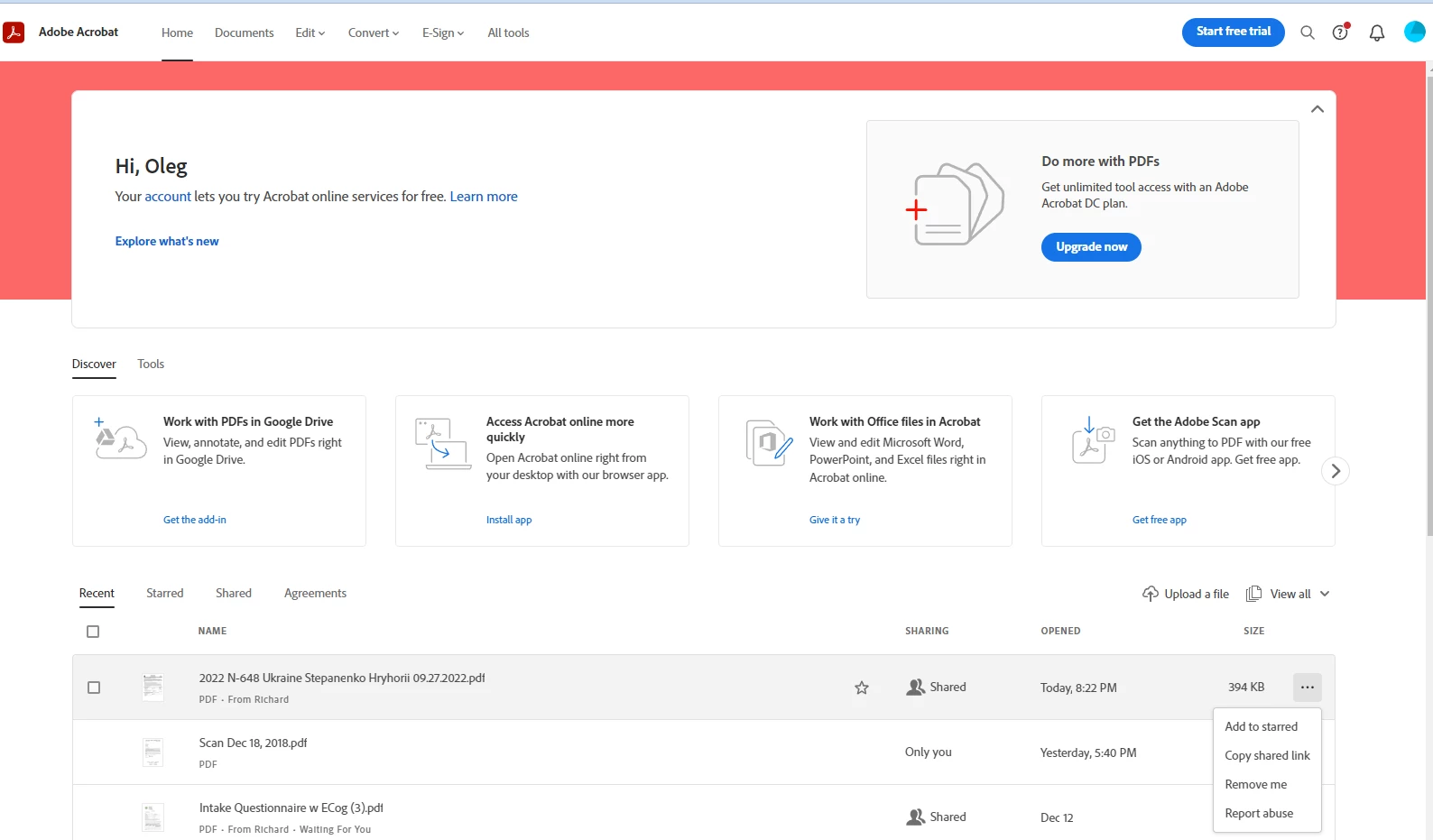Open the search magnifier icon

tap(1307, 32)
